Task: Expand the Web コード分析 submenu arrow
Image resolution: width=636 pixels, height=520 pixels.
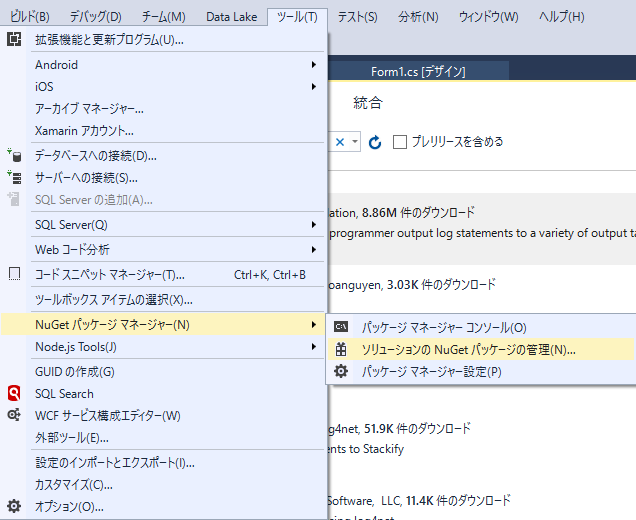Action: [x=314, y=249]
